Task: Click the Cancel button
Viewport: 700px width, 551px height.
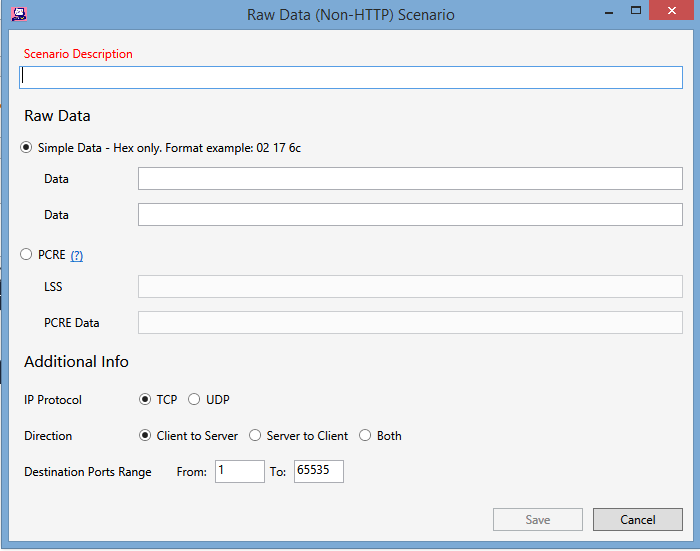Action: [638, 520]
